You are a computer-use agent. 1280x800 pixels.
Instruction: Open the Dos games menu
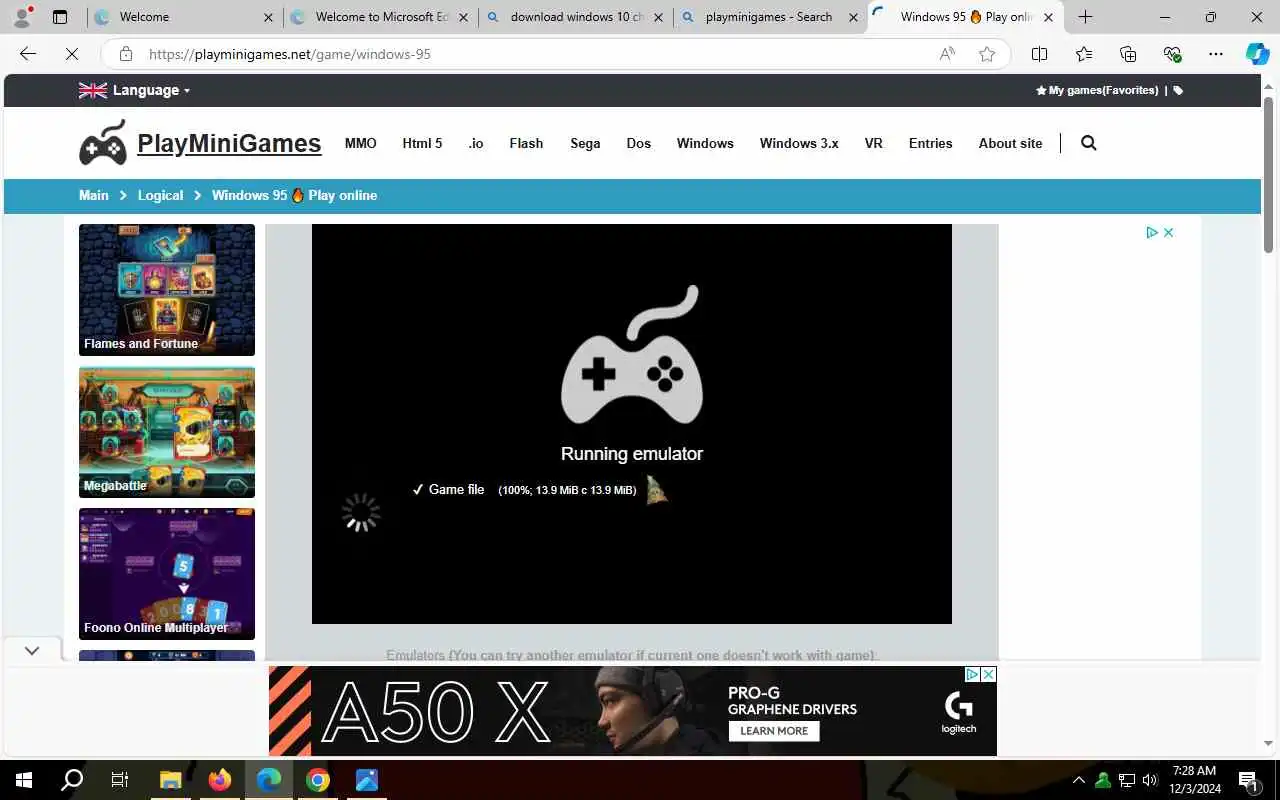coord(639,143)
